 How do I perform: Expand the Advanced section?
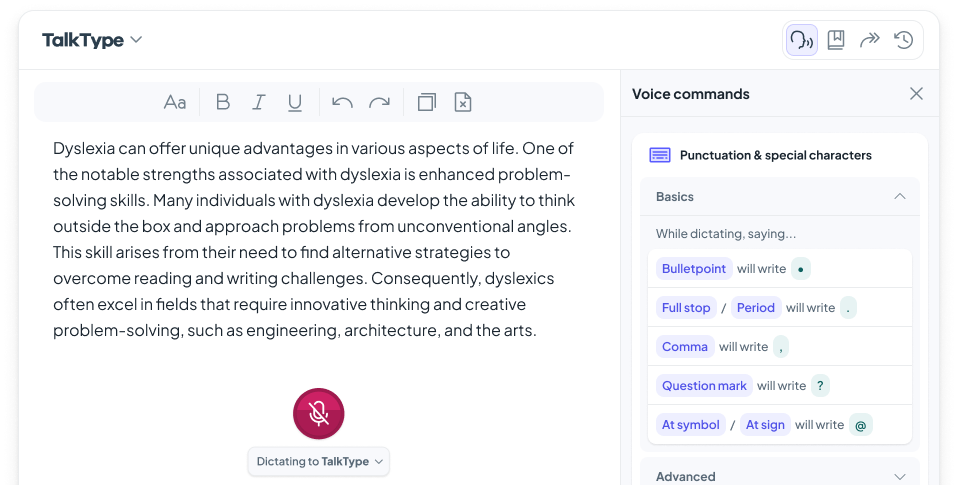pos(899,477)
